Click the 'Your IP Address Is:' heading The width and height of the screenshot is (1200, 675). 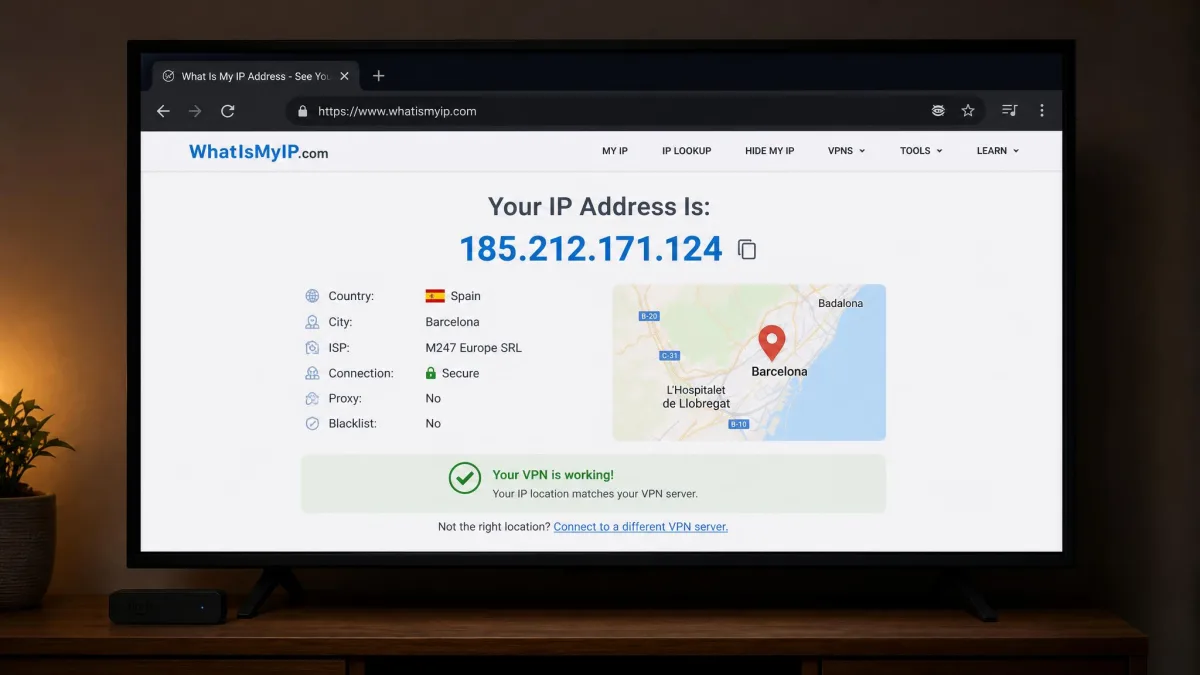(599, 207)
